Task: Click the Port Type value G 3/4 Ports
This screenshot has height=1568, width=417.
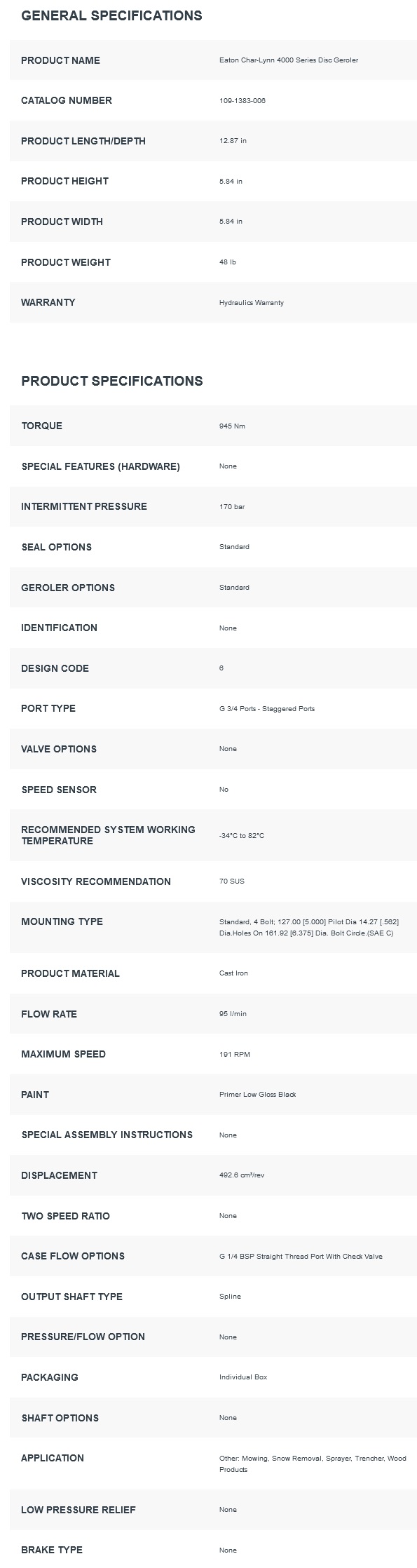Action: [267, 709]
